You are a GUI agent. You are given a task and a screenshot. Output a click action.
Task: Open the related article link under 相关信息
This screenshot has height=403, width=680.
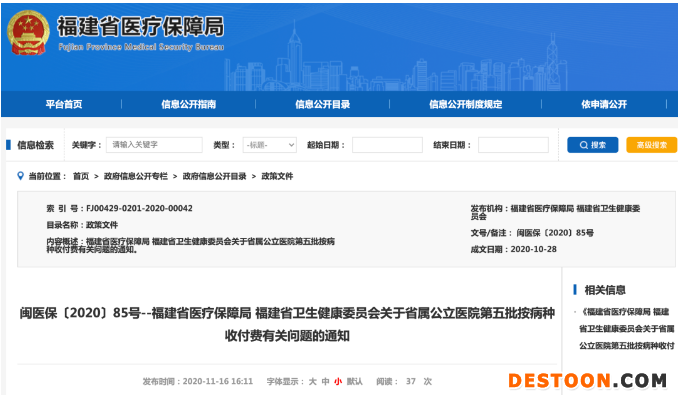coord(626,328)
